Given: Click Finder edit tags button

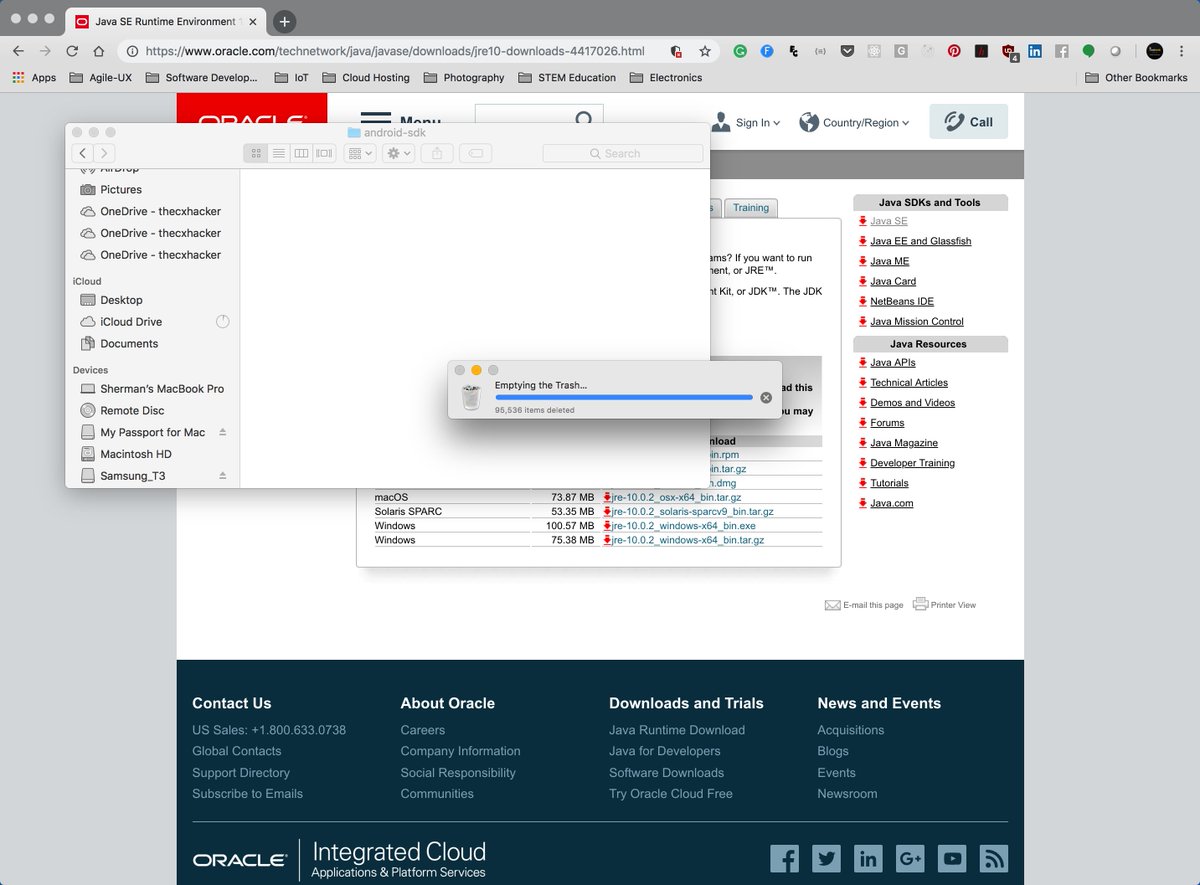Looking at the screenshot, I should (x=476, y=153).
